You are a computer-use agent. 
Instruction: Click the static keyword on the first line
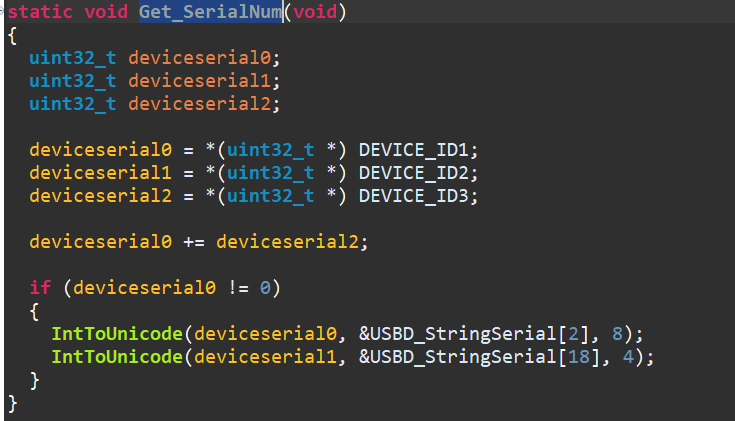tap(40, 14)
